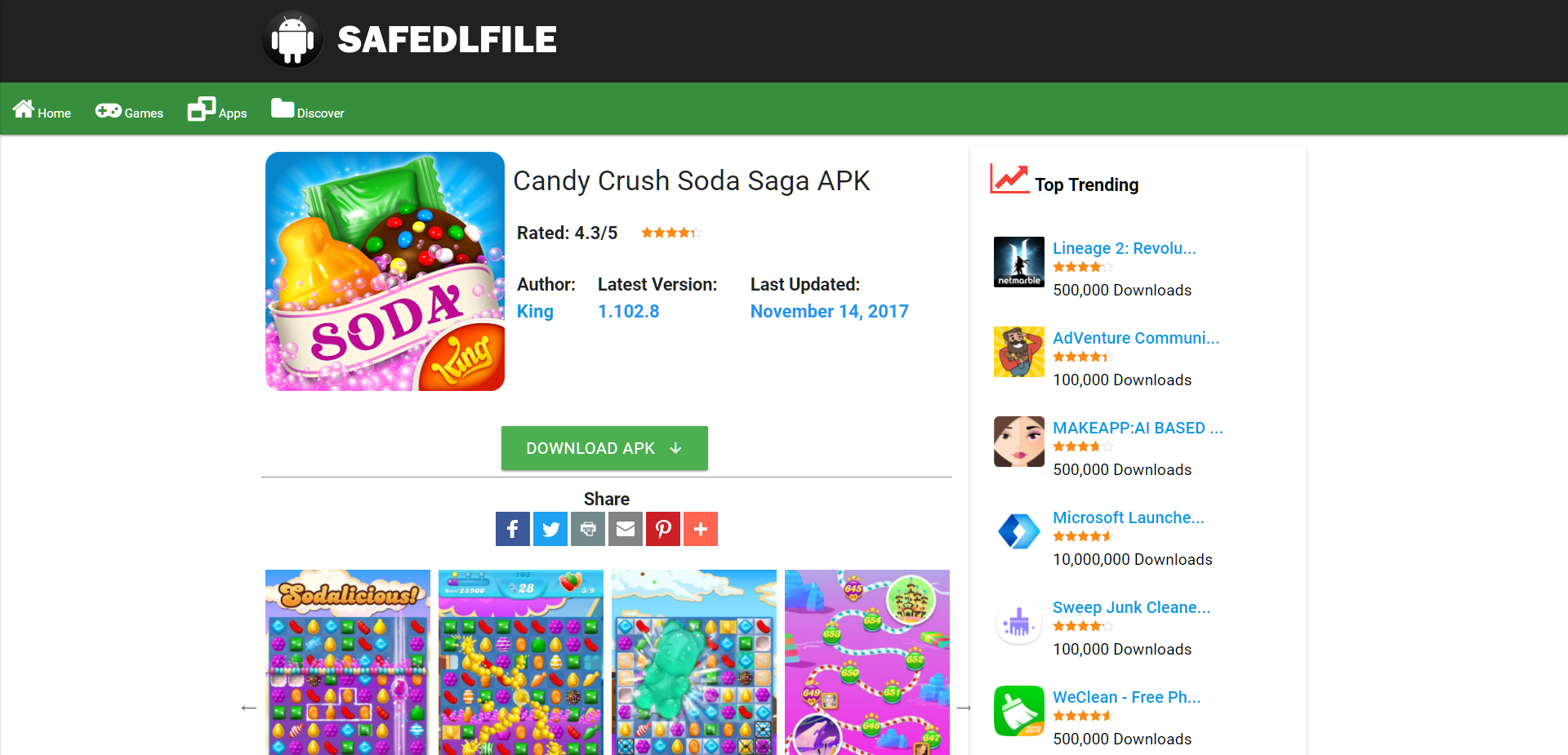
Task: Click the Download APK button
Action: 604,448
